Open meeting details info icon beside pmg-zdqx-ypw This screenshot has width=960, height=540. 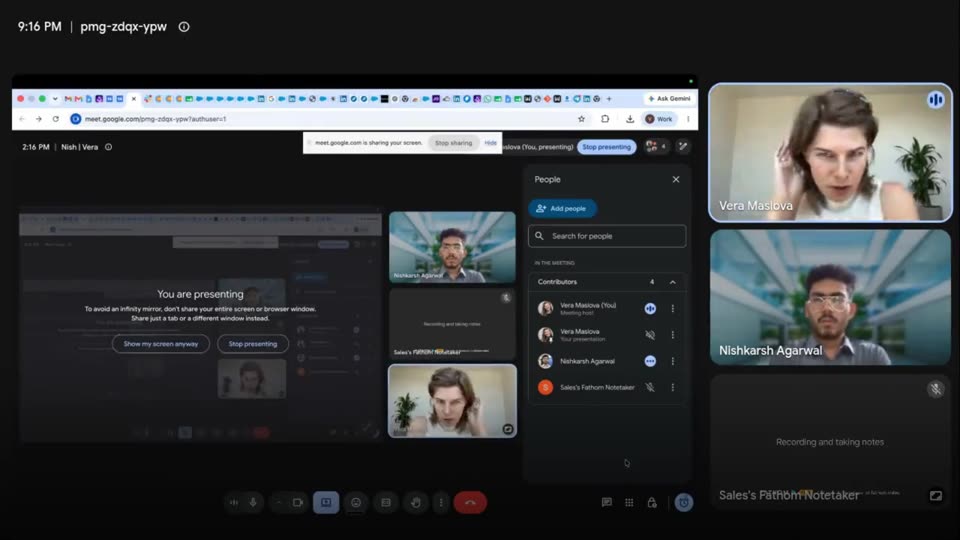pyautogui.click(x=184, y=27)
